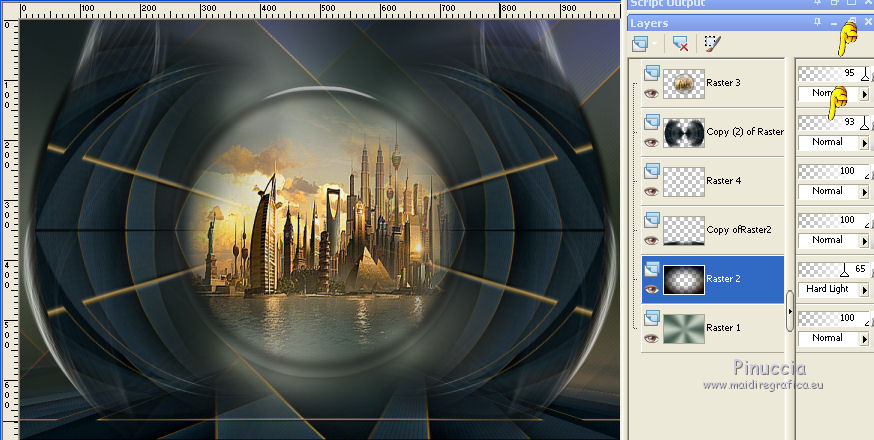The height and width of the screenshot is (440, 874).
Task: Click the Delete Layer icon
Action: [x=681, y=43]
